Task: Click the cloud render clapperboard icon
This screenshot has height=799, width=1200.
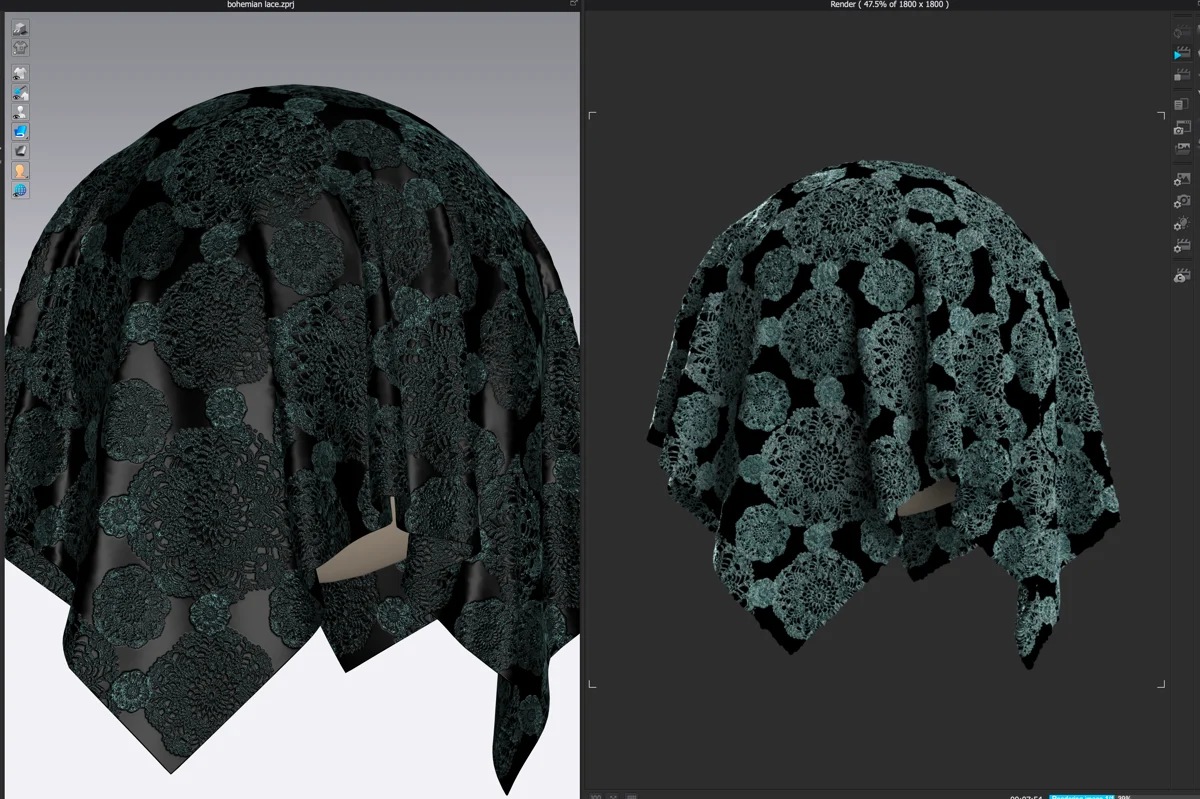Action: [x=1182, y=274]
